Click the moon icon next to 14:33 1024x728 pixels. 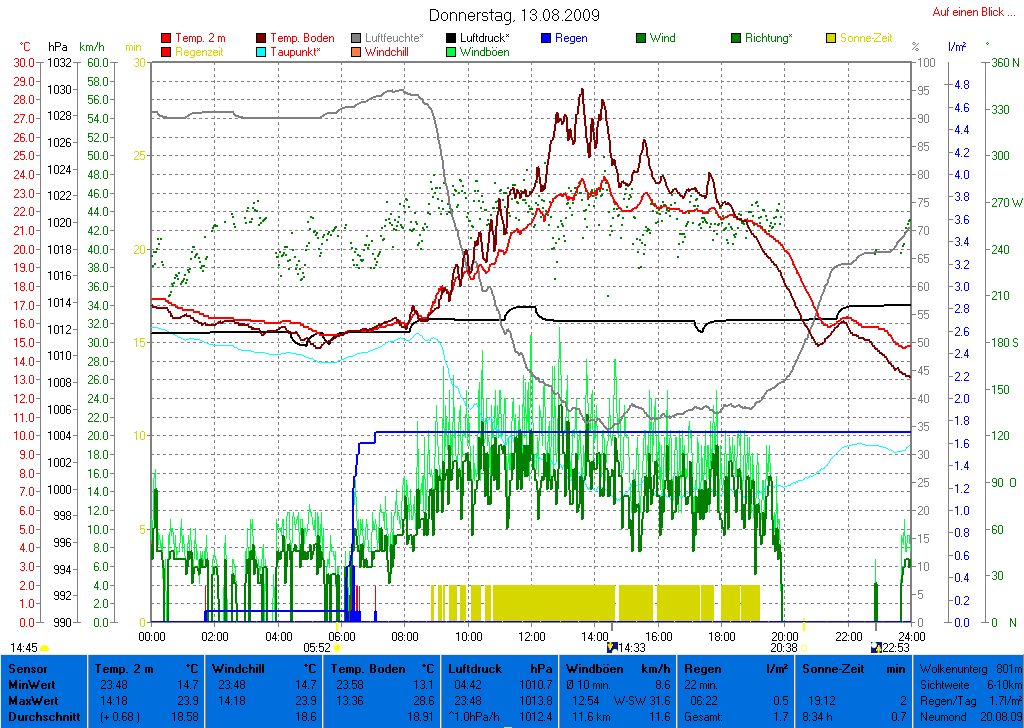click(x=612, y=648)
